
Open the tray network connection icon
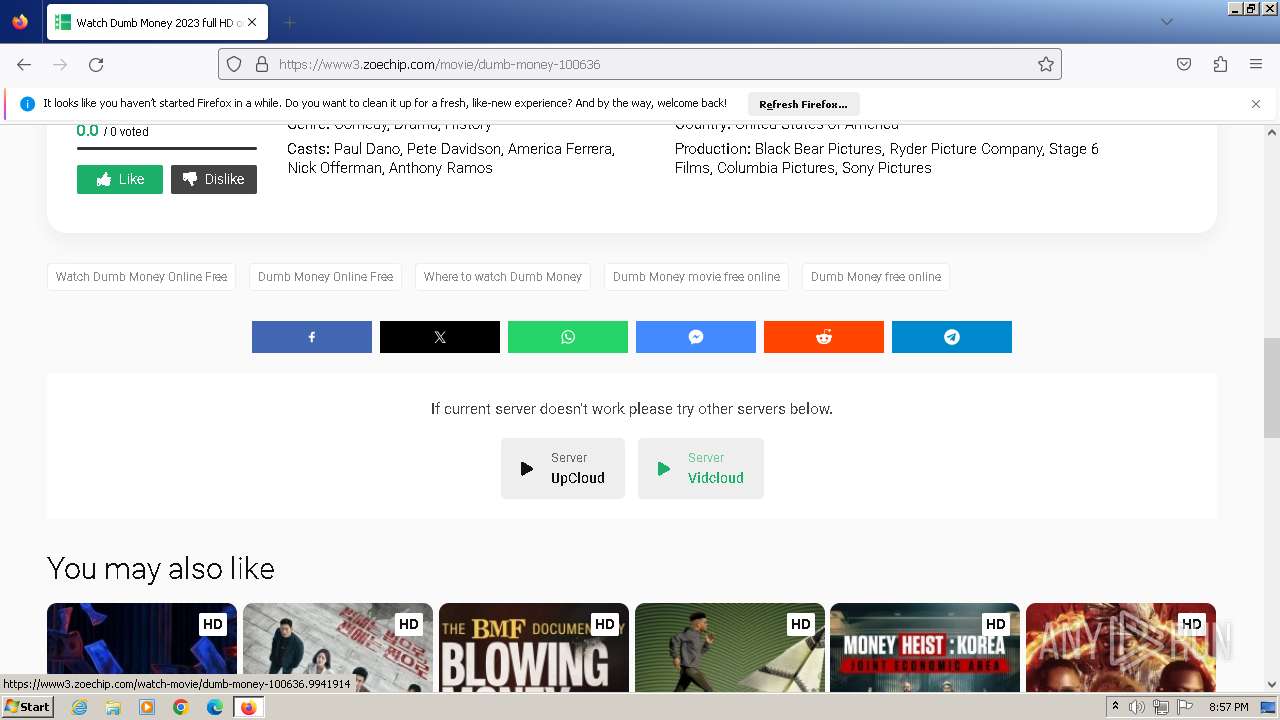(1161, 707)
